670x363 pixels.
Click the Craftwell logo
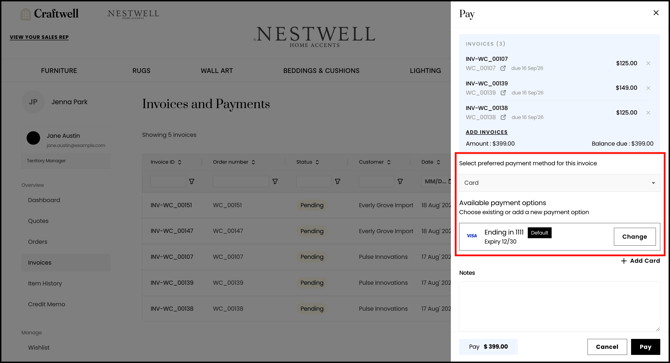pos(50,14)
